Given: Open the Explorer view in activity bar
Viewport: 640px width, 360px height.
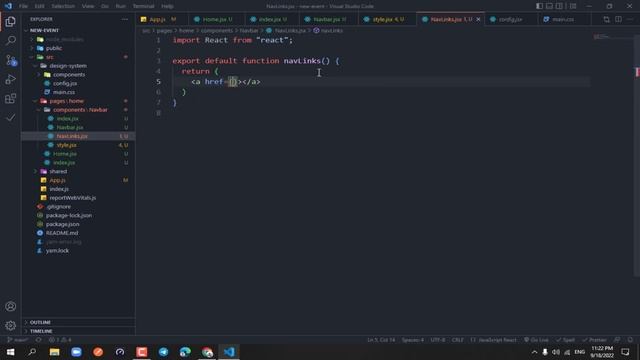Looking at the screenshot, I should click(11, 22).
